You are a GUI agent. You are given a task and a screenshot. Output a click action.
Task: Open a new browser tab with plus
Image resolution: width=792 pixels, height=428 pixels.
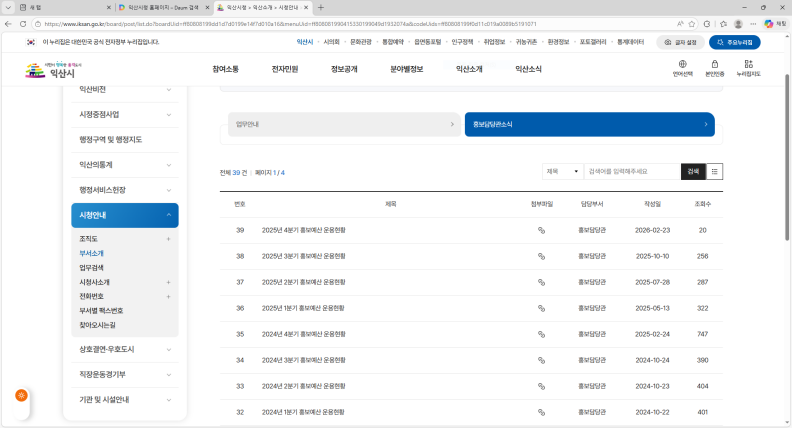point(321,8)
